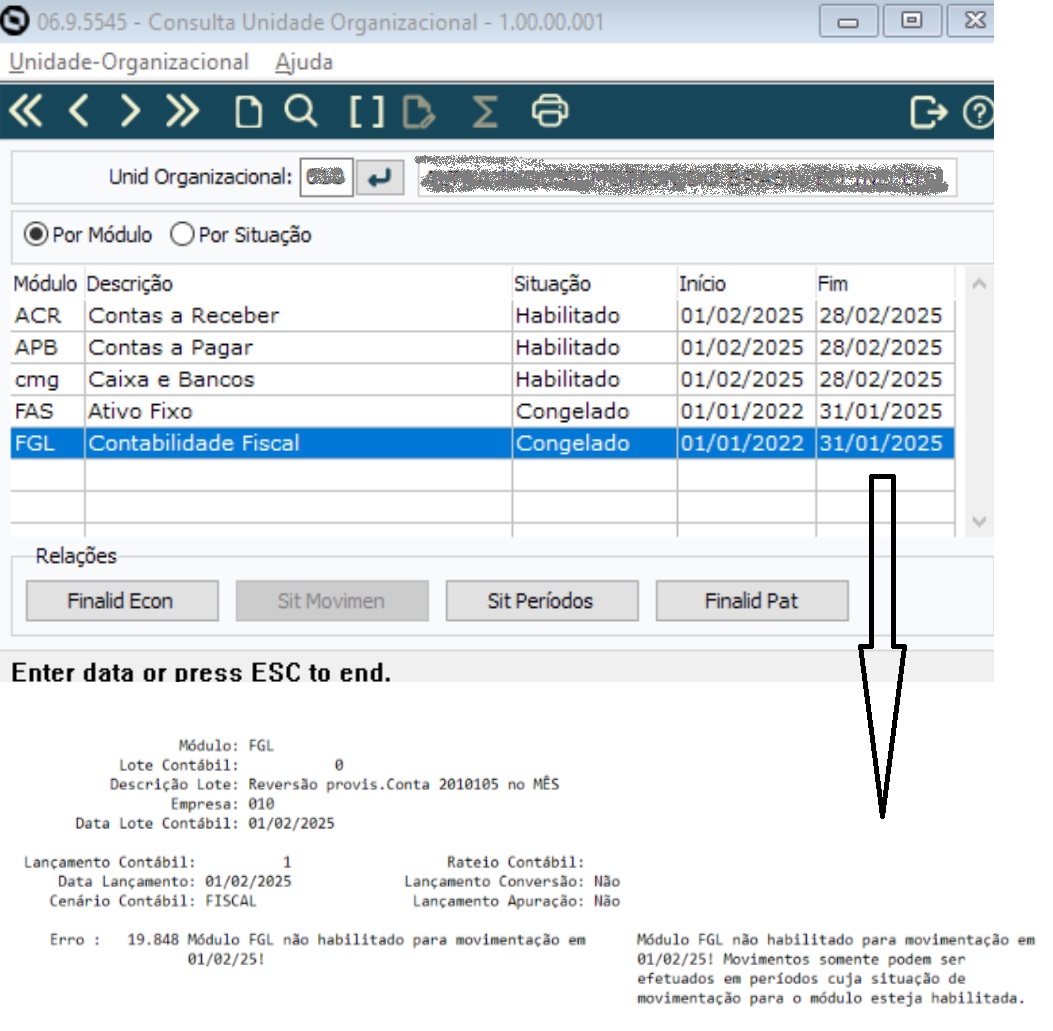Click Habilitado status in Contas a Receber row
This screenshot has width=1053, height=1031.
[567, 316]
